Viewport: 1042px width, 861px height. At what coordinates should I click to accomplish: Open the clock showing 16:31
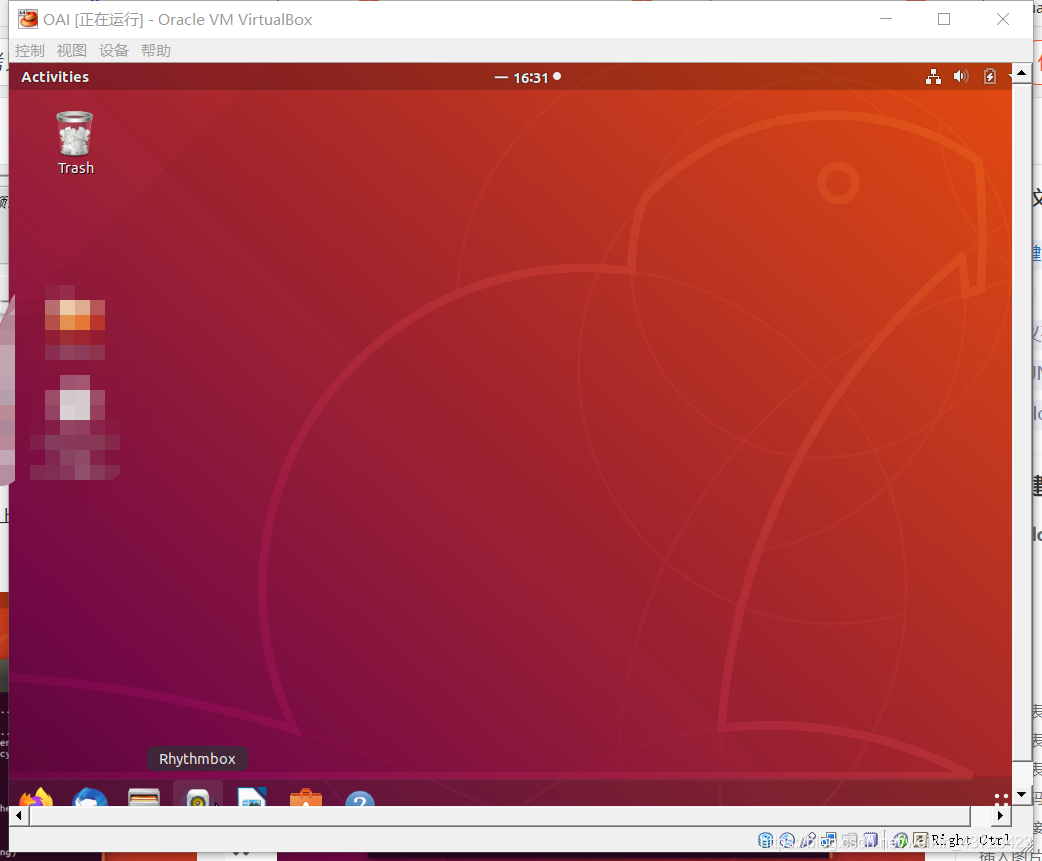[530, 78]
